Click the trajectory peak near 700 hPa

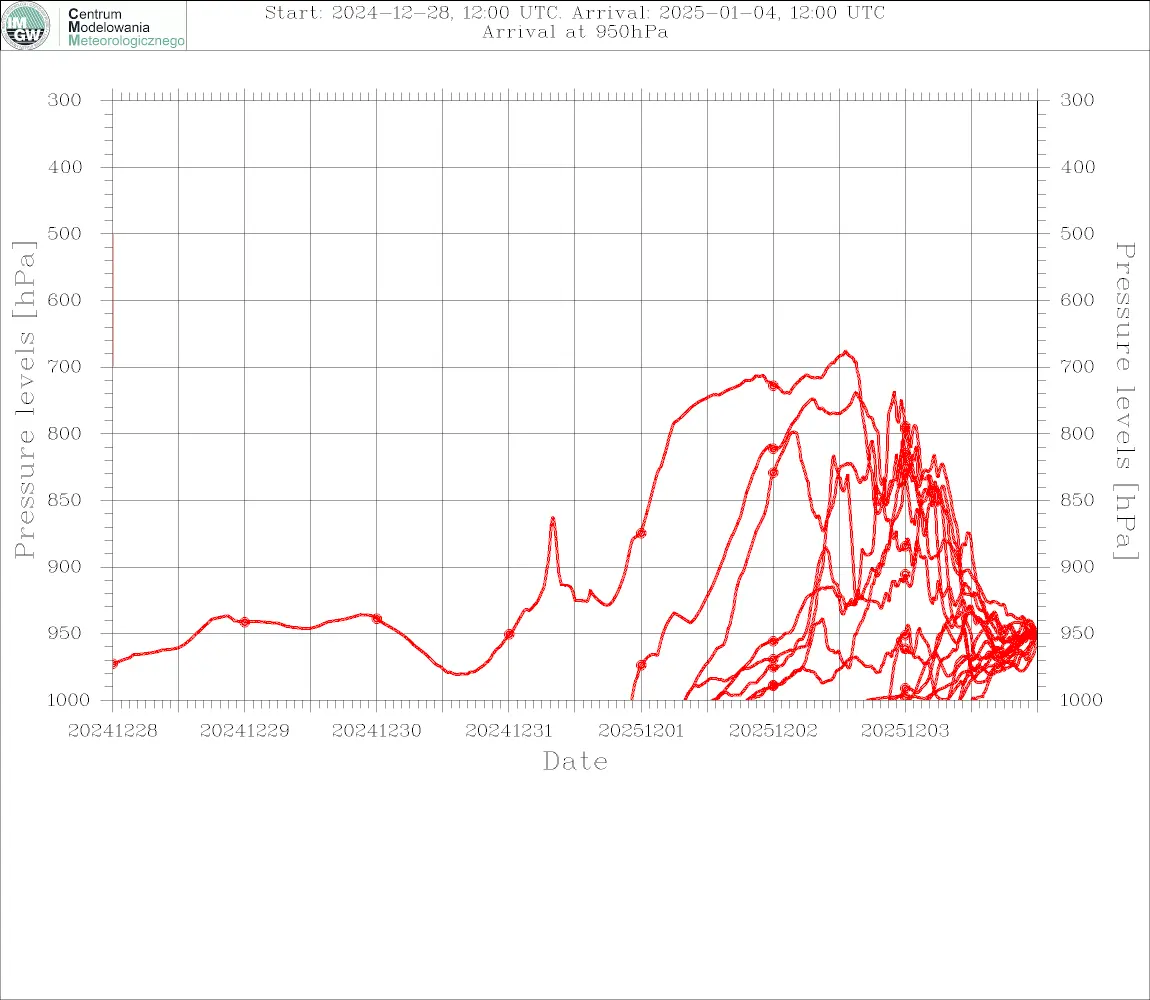[x=846, y=352]
